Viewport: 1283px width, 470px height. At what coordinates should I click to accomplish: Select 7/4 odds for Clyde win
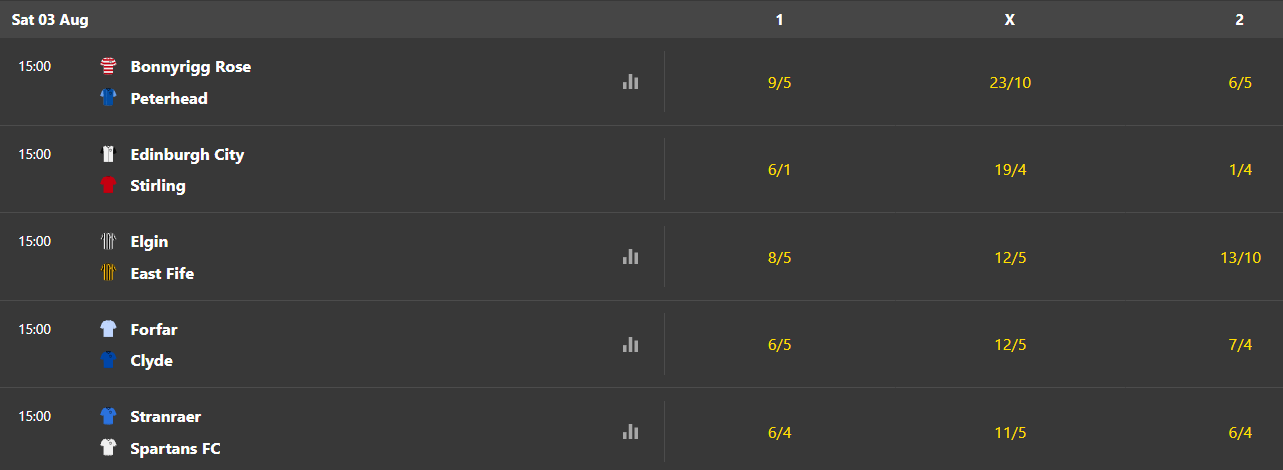point(1239,345)
